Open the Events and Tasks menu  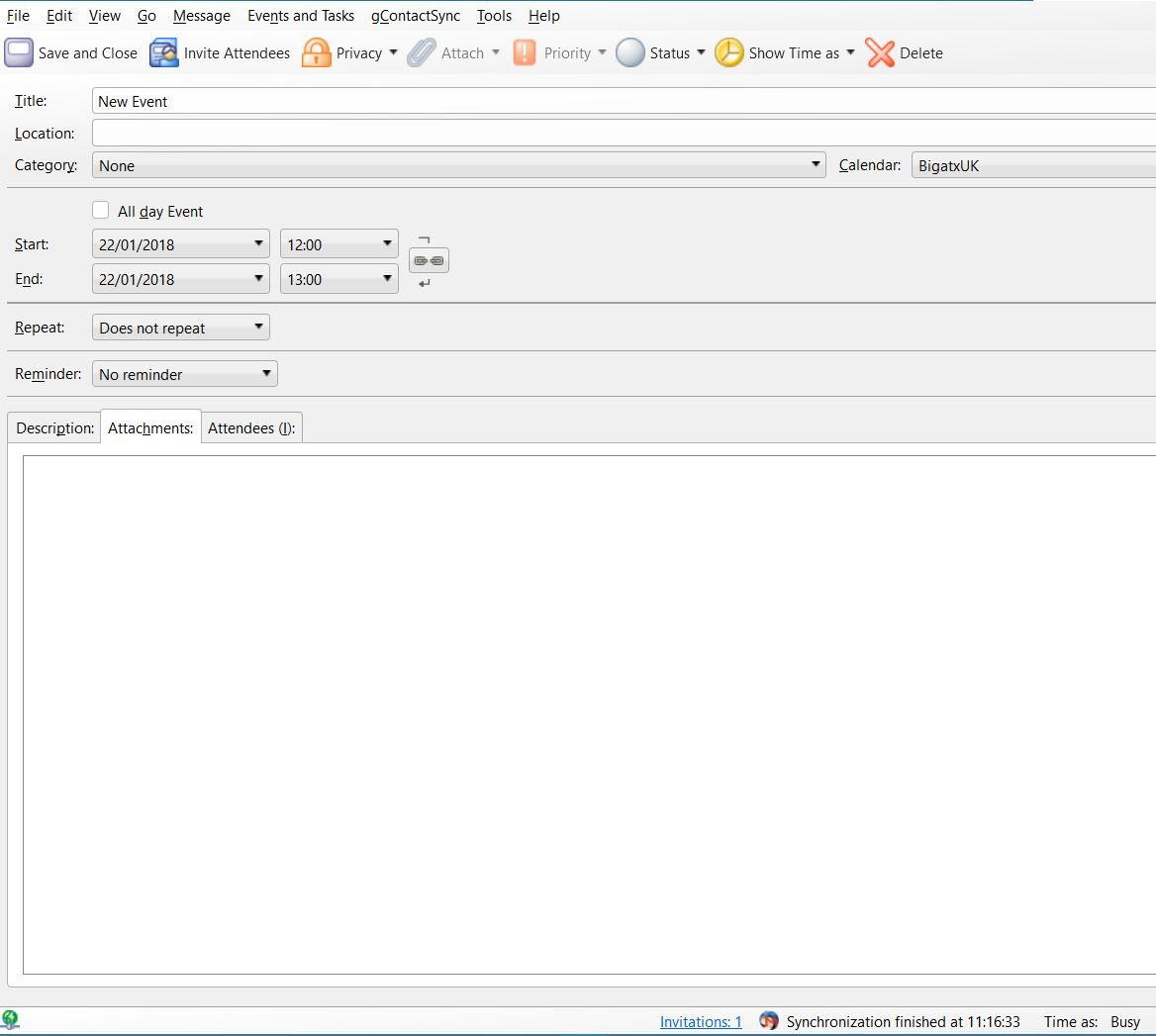point(300,16)
